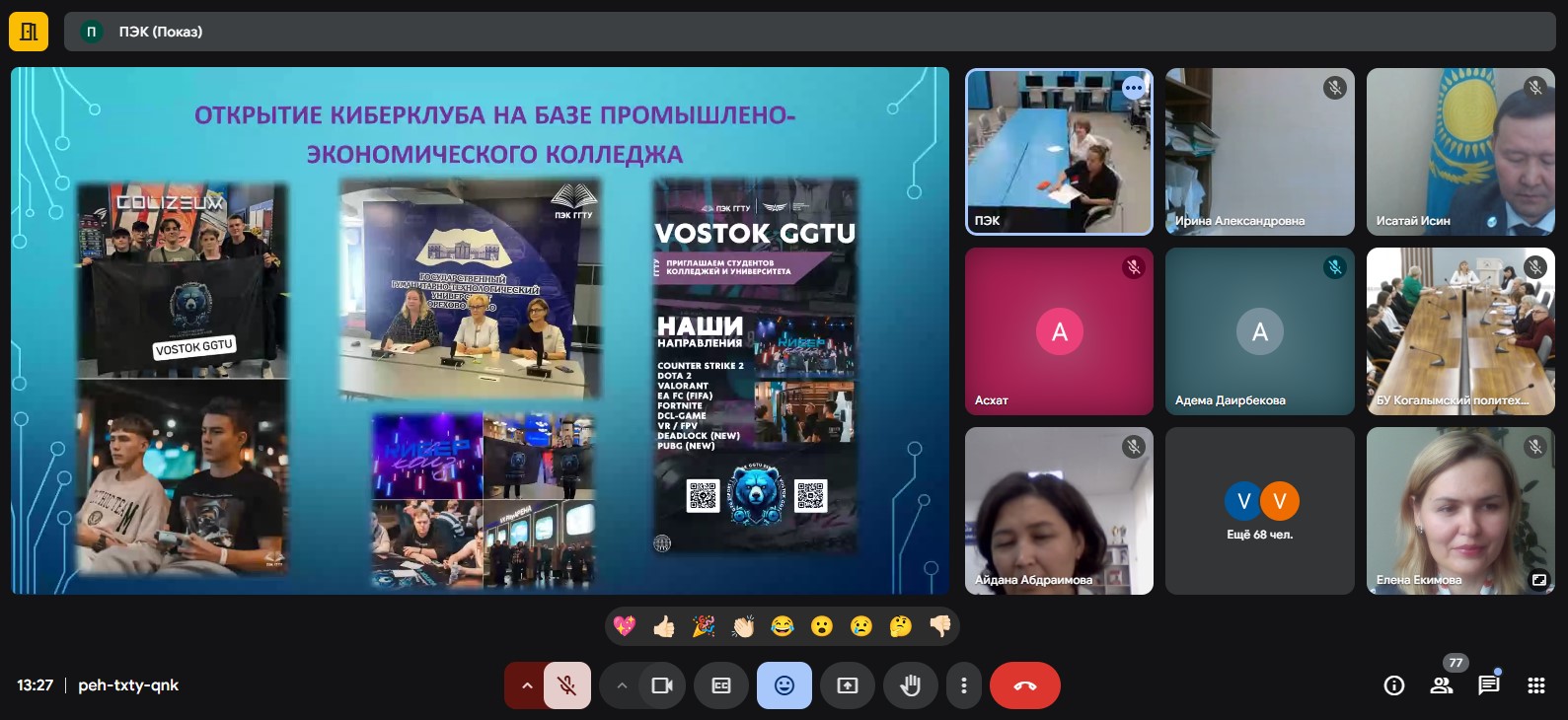Select the Адема Даирбекова participant tile
This screenshot has height=720, width=1568.
tap(1260, 331)
